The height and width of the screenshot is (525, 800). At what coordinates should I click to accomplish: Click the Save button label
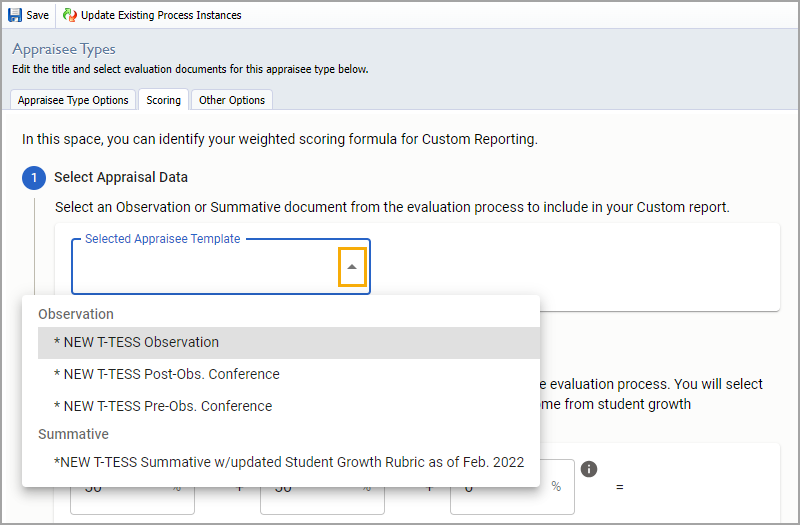(x=38, y=15)
